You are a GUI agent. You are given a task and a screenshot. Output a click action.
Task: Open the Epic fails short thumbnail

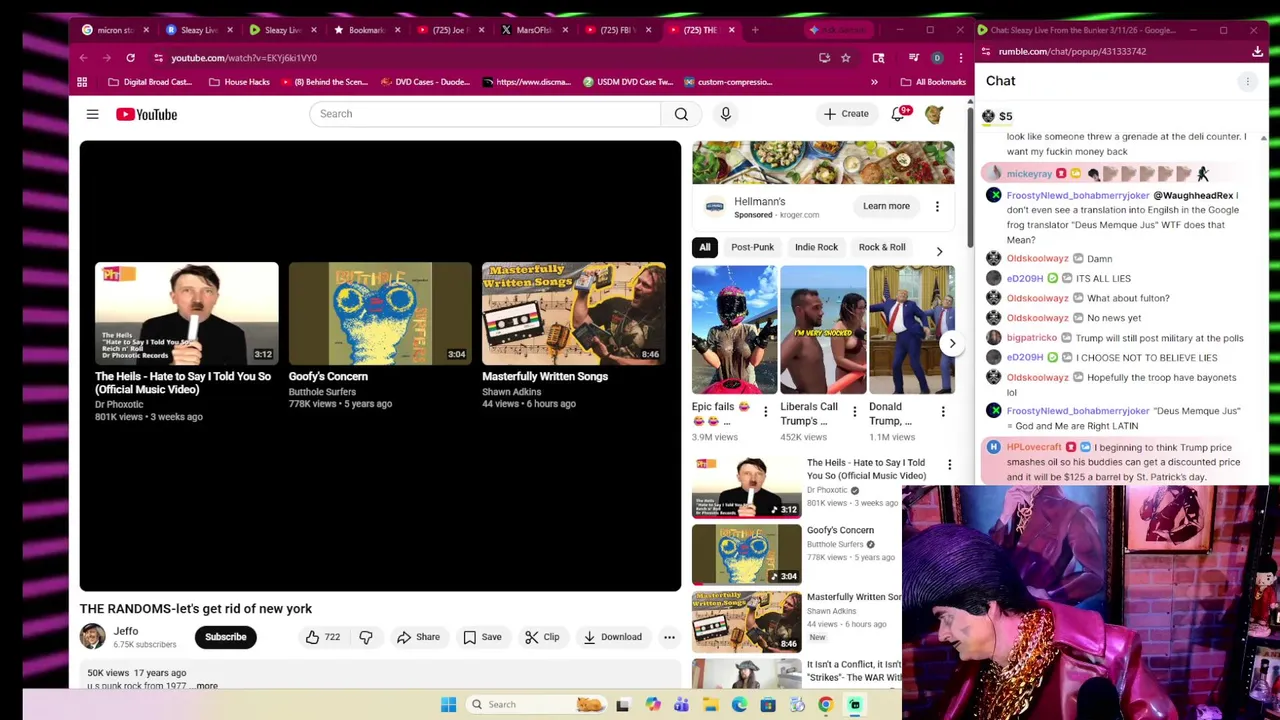click(x=734, y=329)
